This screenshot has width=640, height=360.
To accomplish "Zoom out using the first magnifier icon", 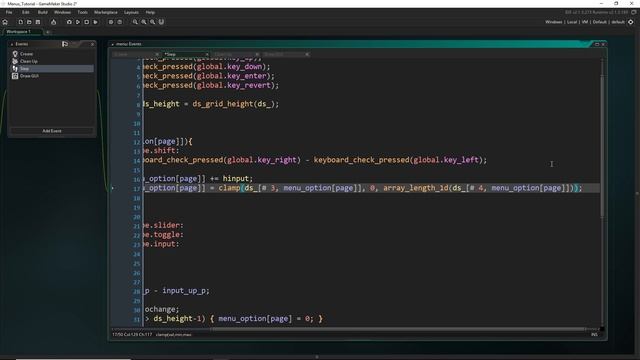I will click(x=135, y=22).
